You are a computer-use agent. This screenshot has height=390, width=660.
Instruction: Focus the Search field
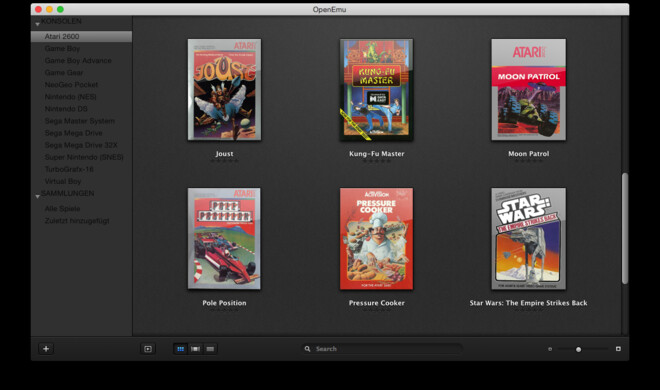tap(382, 349)
